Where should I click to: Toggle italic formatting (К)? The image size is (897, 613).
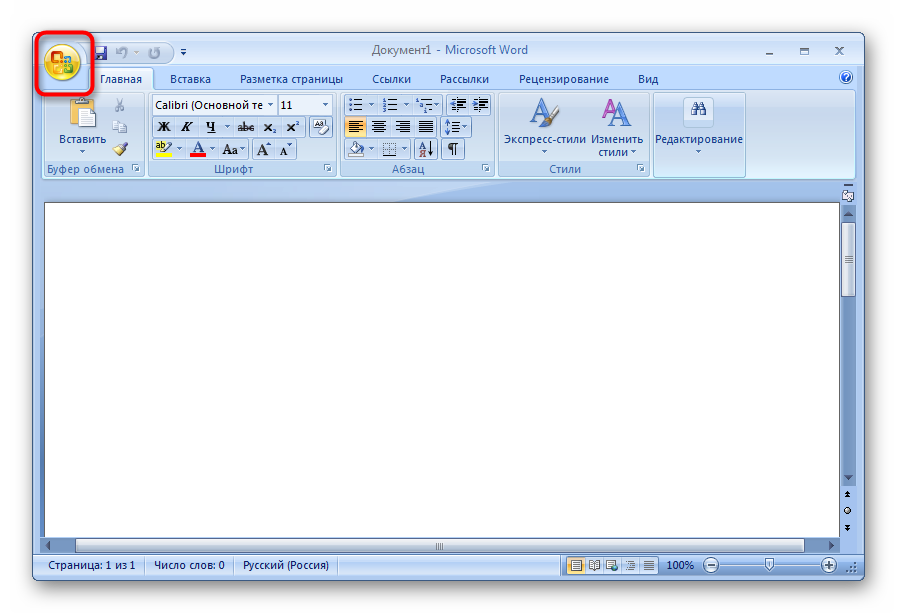[x=186, y=127]
